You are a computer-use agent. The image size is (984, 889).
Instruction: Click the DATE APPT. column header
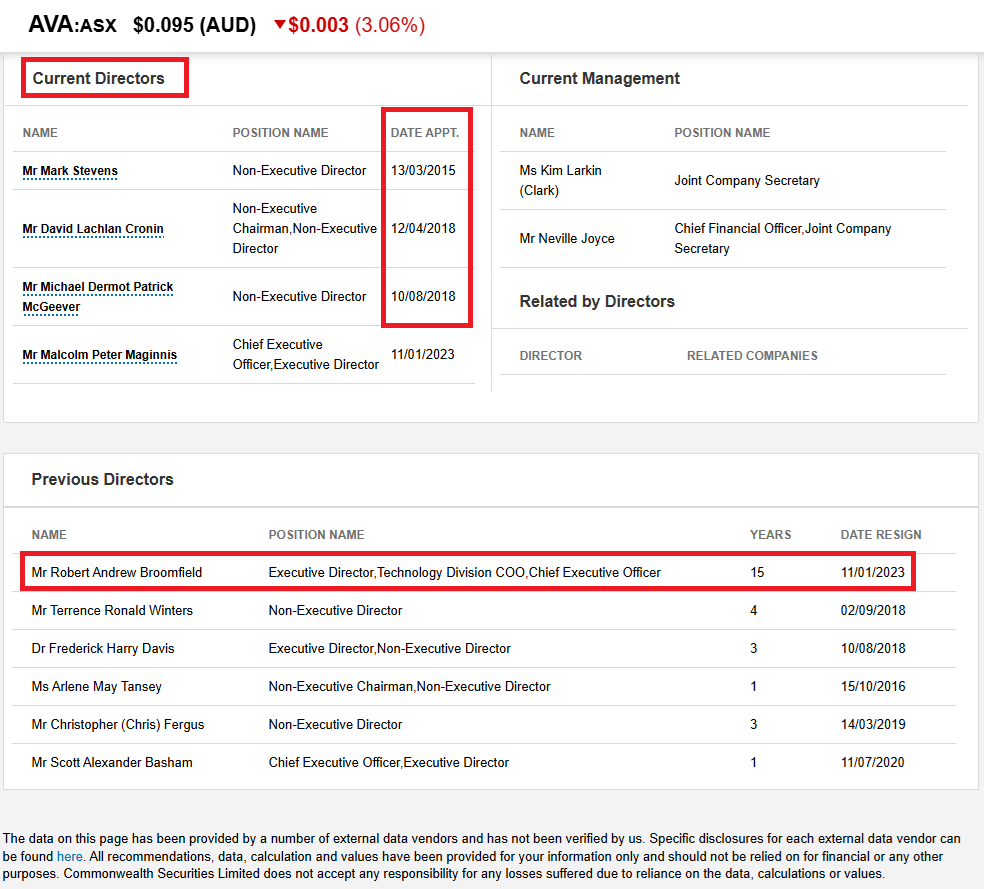tap(424, 133)
